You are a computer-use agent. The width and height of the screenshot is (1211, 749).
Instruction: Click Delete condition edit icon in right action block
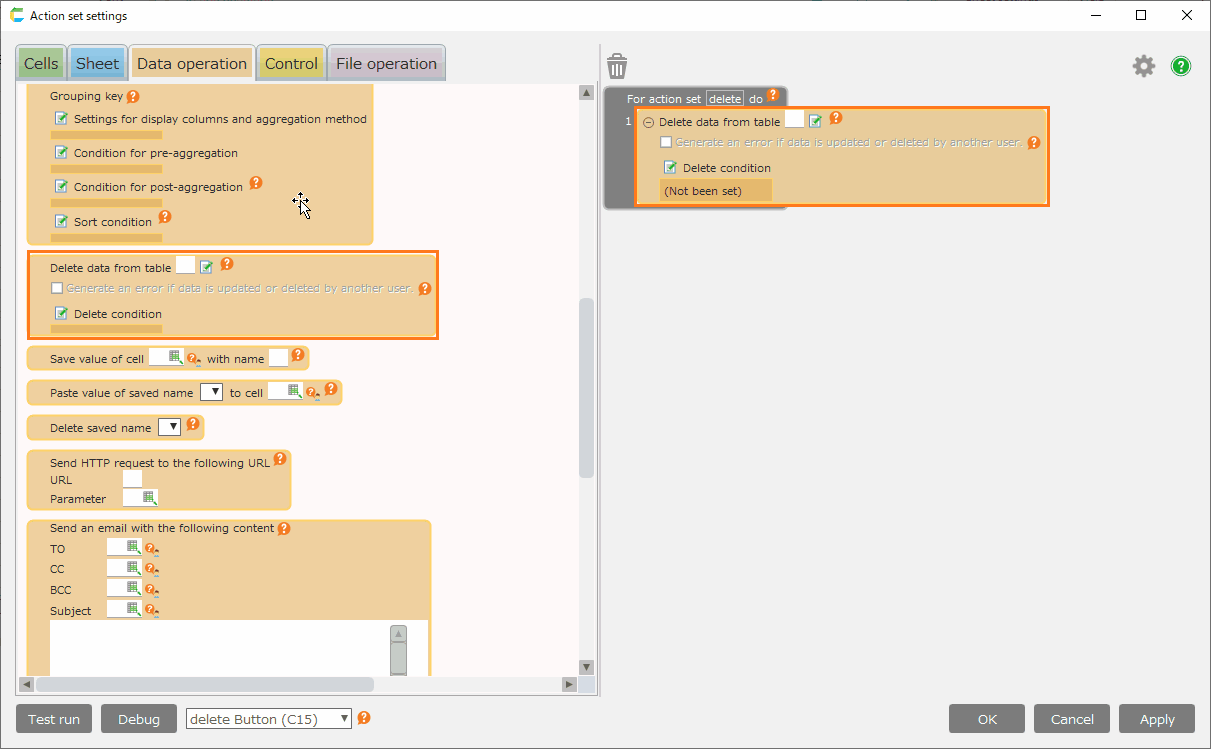click(671, 168)
